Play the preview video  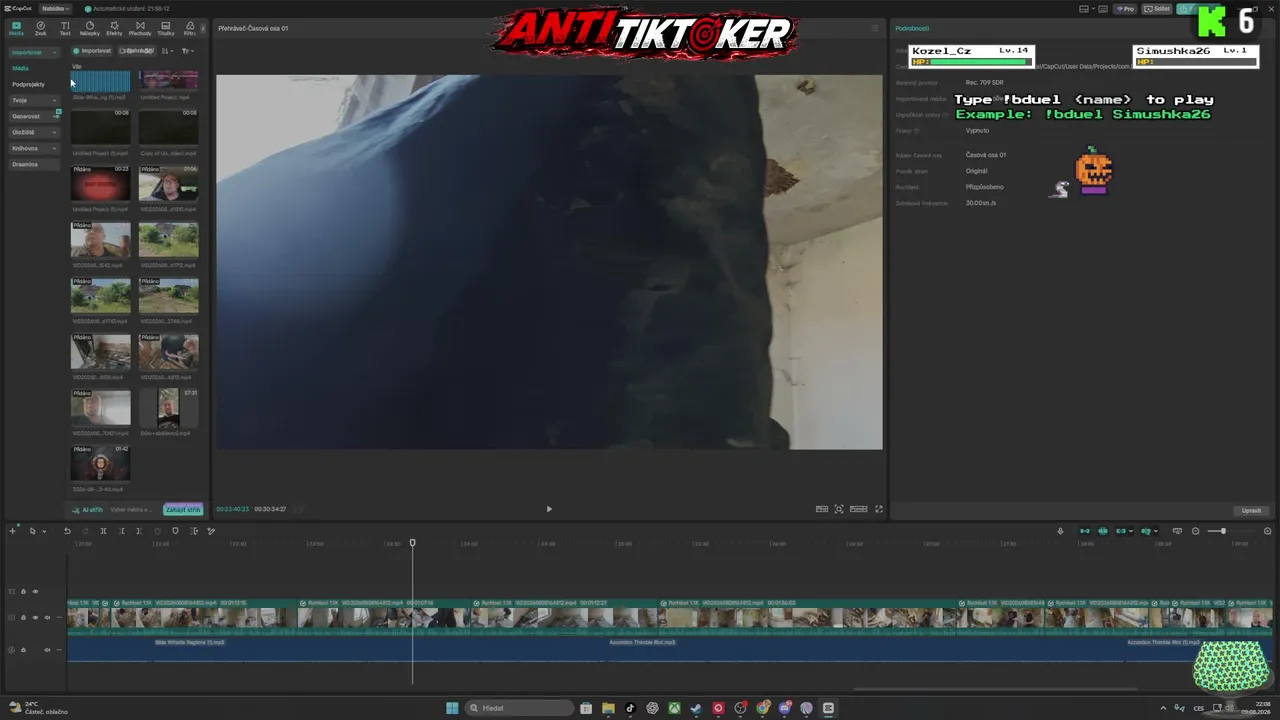pyautogui.click(x=549, y=509)
